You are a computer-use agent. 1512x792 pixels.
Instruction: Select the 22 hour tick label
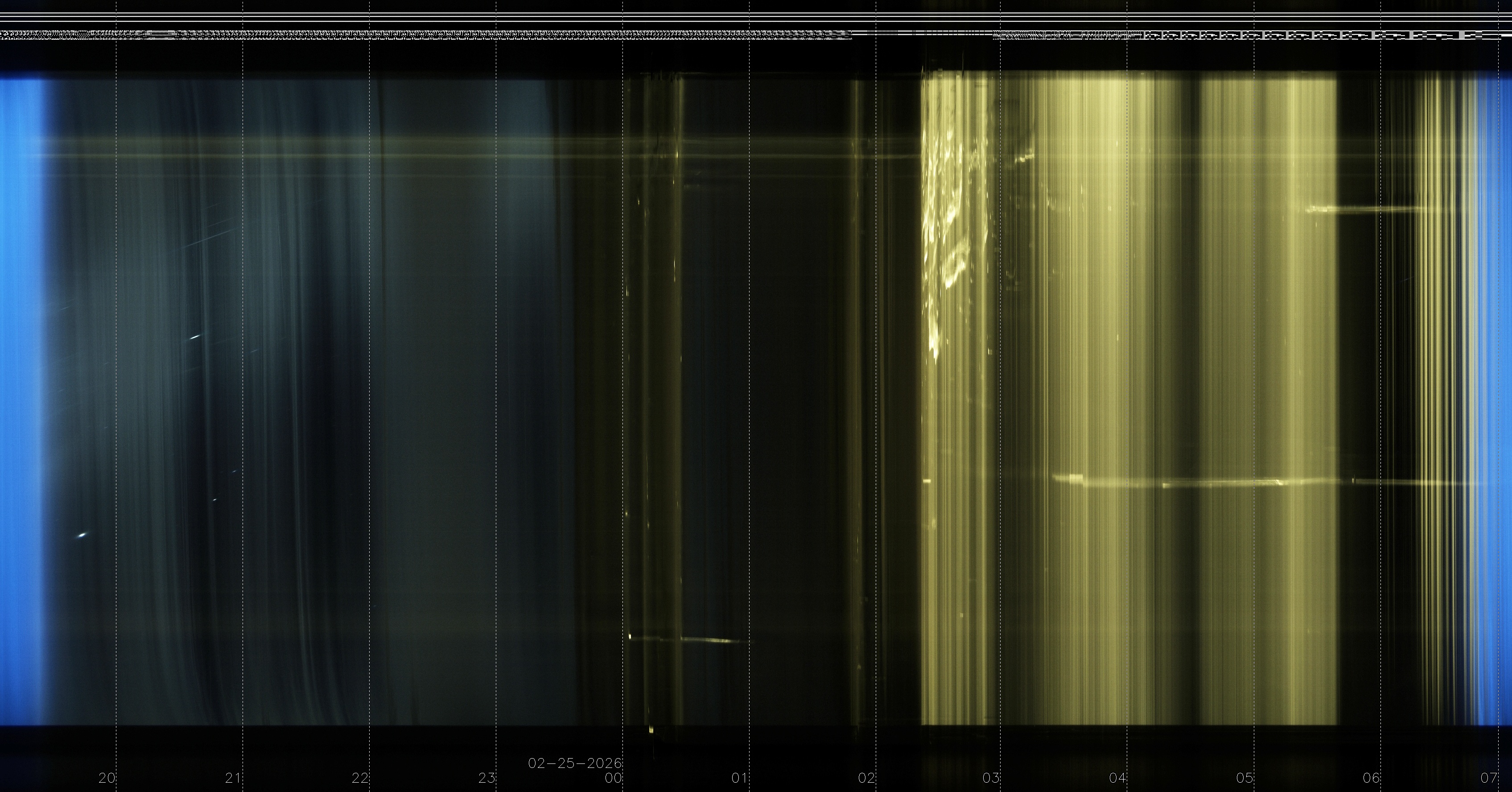tap(360, 779)
